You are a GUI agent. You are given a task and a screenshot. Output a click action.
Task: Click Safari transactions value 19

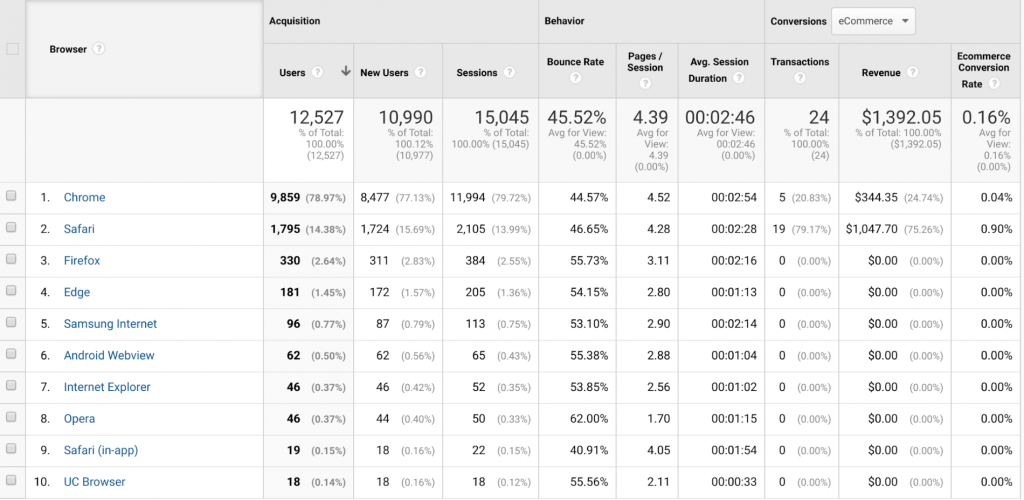(x=778, y=229)
